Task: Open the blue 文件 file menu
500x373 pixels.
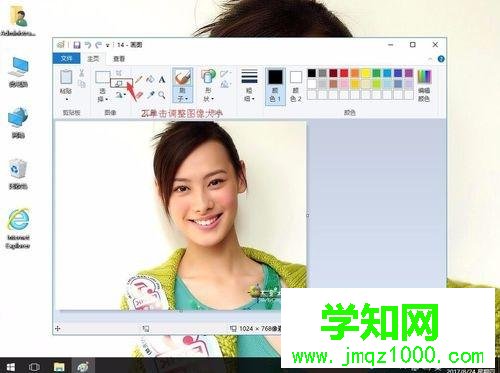Action: (x=66, y=59)
